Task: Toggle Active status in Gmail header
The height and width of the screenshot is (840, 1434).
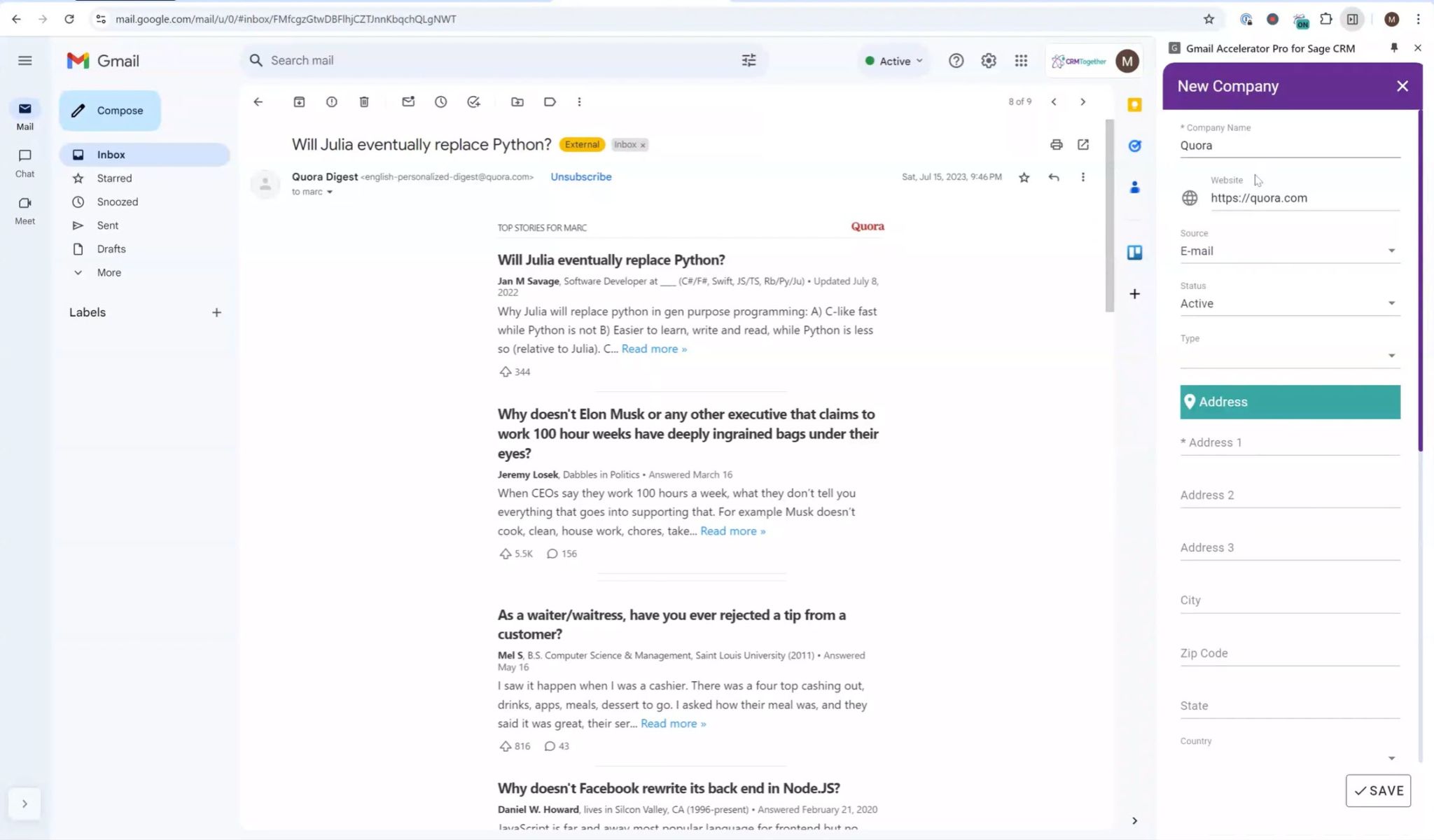Action: pyautogui.click(x=893, y=61)
